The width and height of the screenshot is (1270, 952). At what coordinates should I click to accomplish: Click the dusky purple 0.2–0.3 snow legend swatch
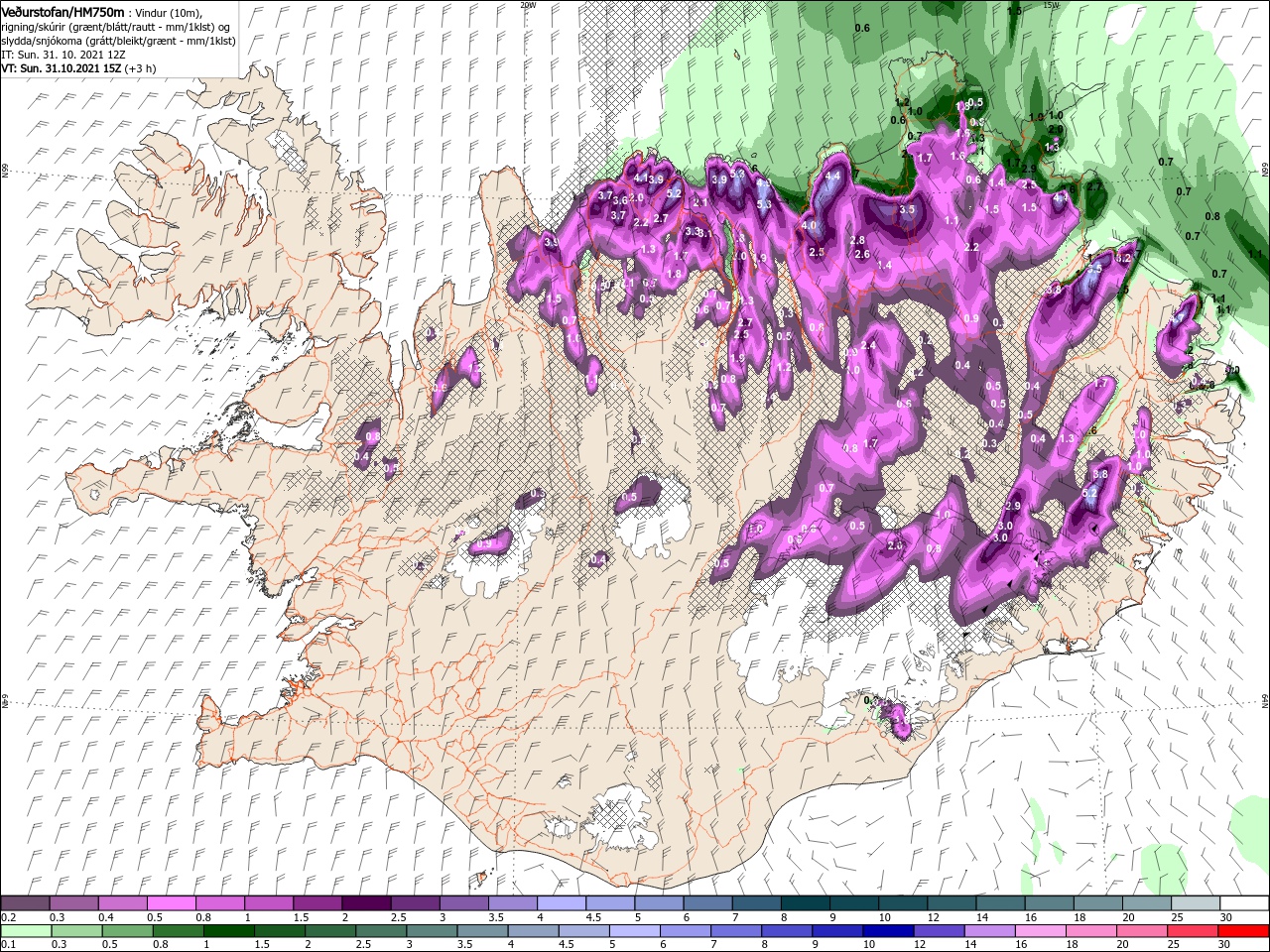click(x=25, y=903)
